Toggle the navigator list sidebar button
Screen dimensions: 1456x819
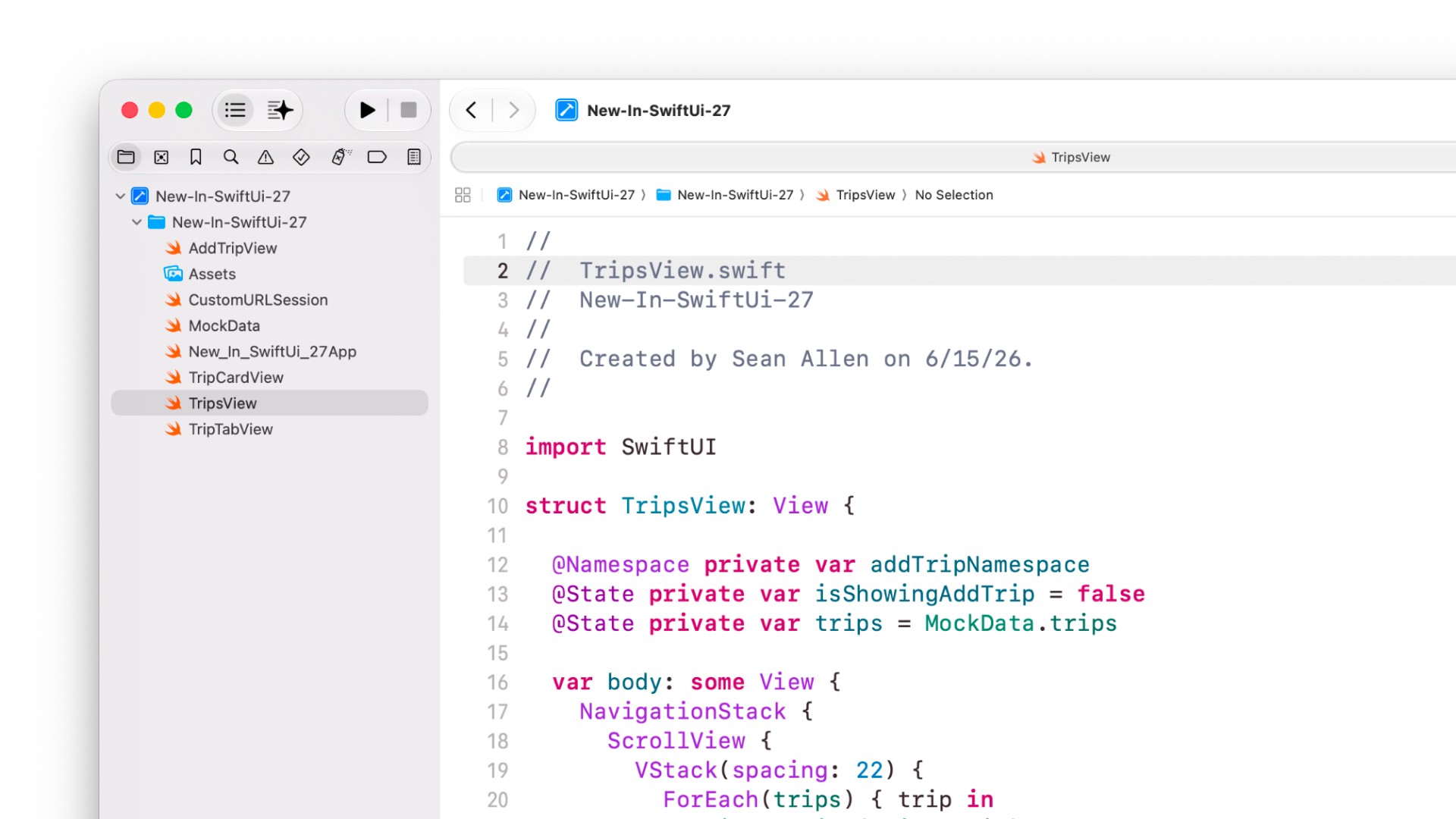(x=235, y=111)
